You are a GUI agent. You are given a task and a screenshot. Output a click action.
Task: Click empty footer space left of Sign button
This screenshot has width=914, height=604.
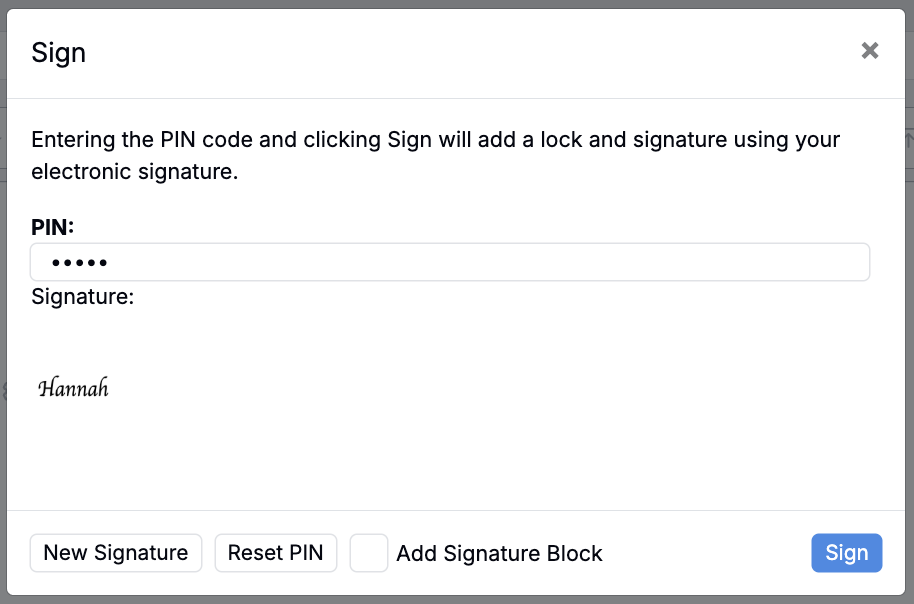coord(710,553)
